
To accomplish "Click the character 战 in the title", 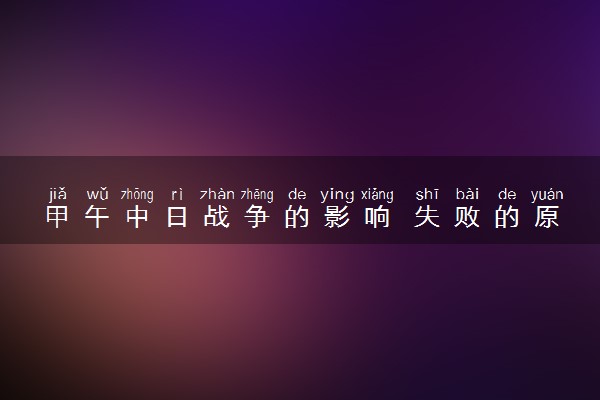I will coord(217,217).
